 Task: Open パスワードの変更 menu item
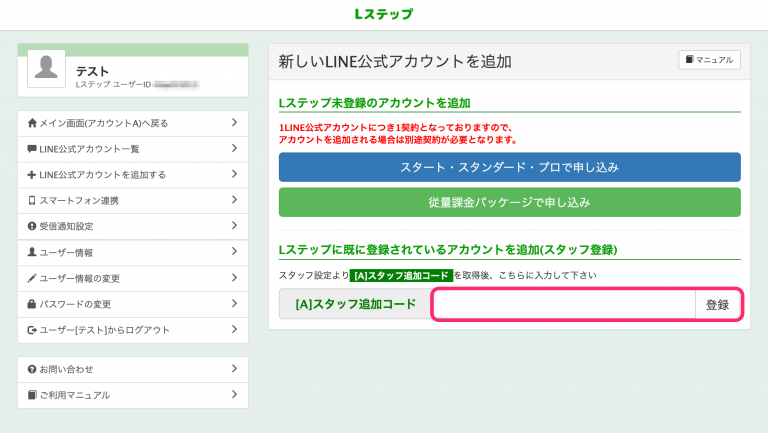click(133, 304)
